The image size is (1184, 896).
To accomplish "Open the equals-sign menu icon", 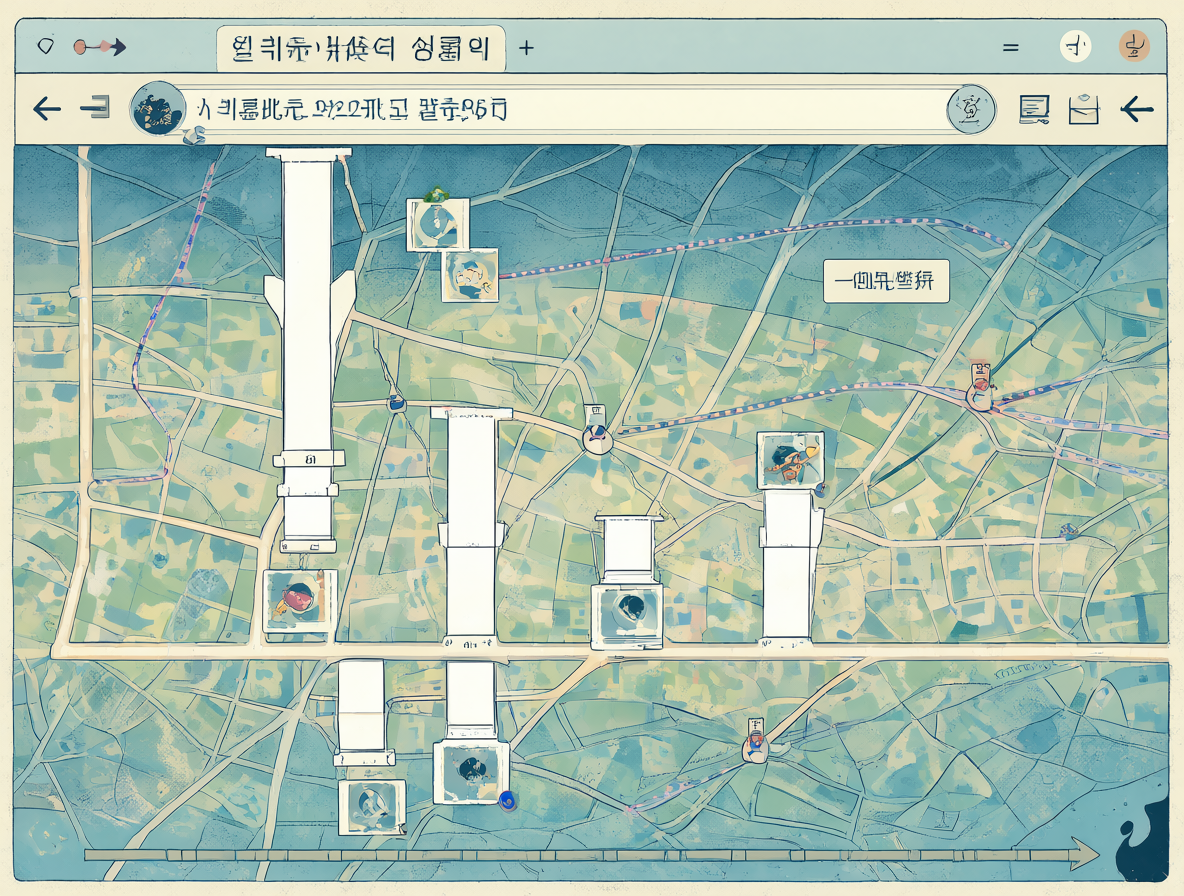I will (1010, 48).
